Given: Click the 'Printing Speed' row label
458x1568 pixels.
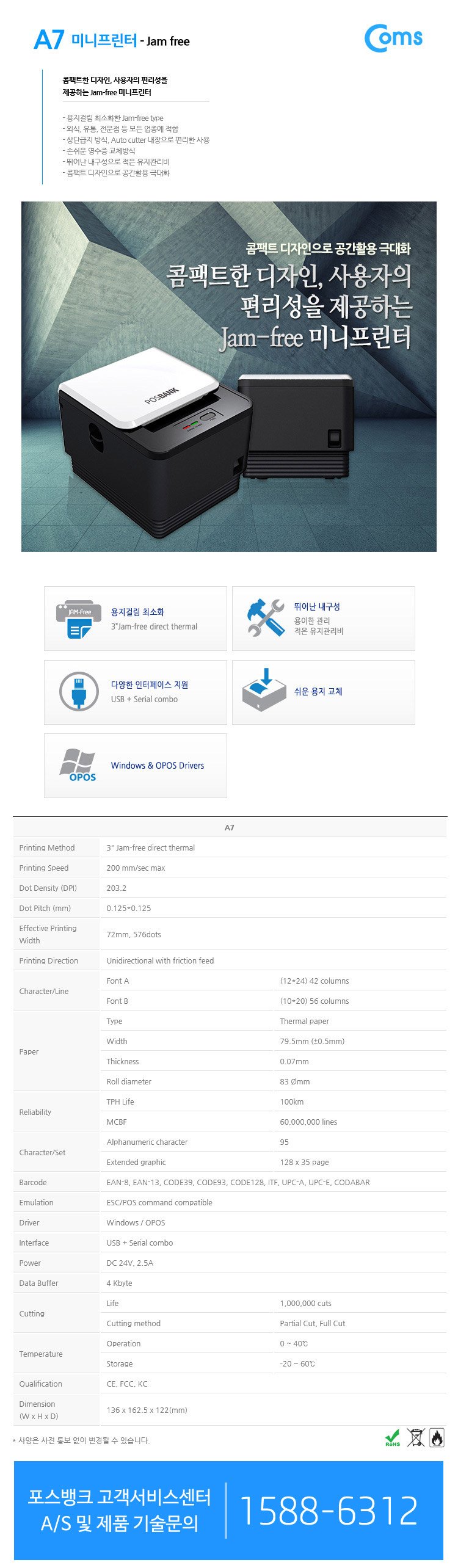Looking at the screenshot, I should [44, 868].
